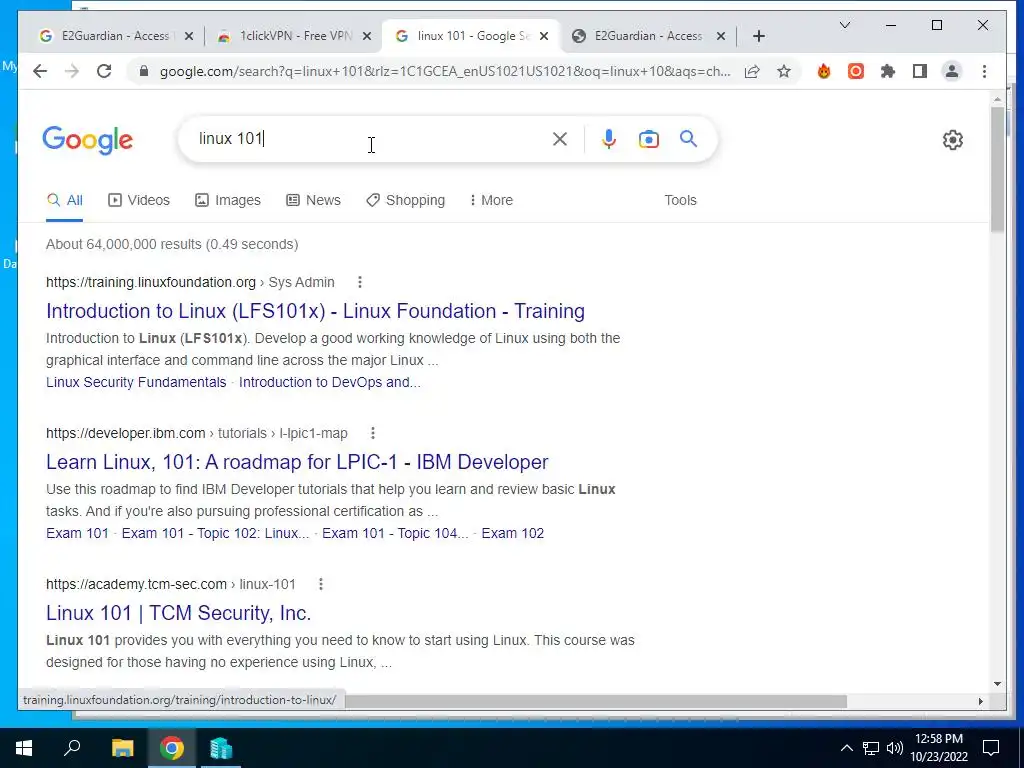
Task: Open the Extensions puzzle piece menu
Action: 888,71
